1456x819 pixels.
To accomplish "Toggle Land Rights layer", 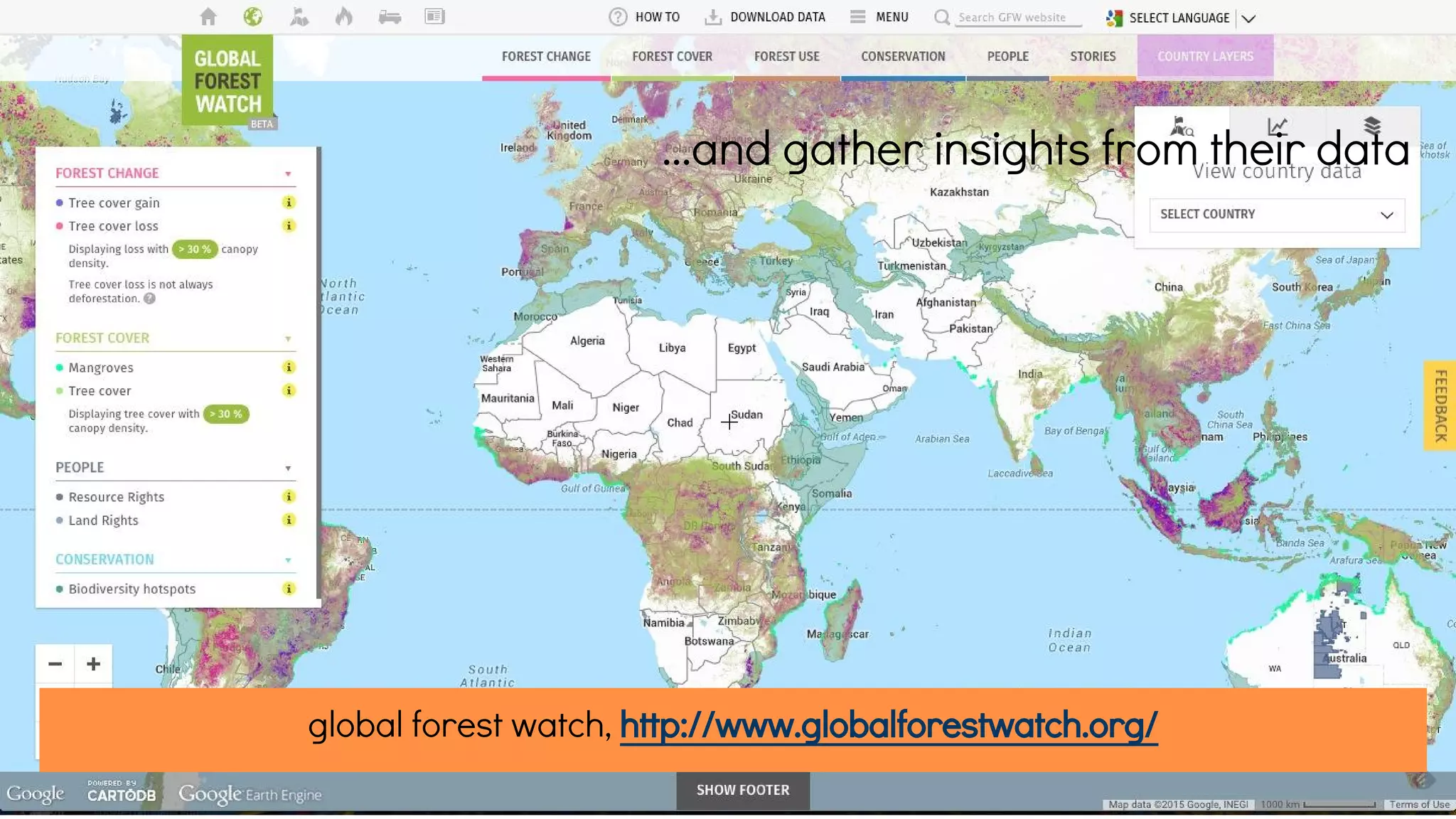I will point(97,520).
